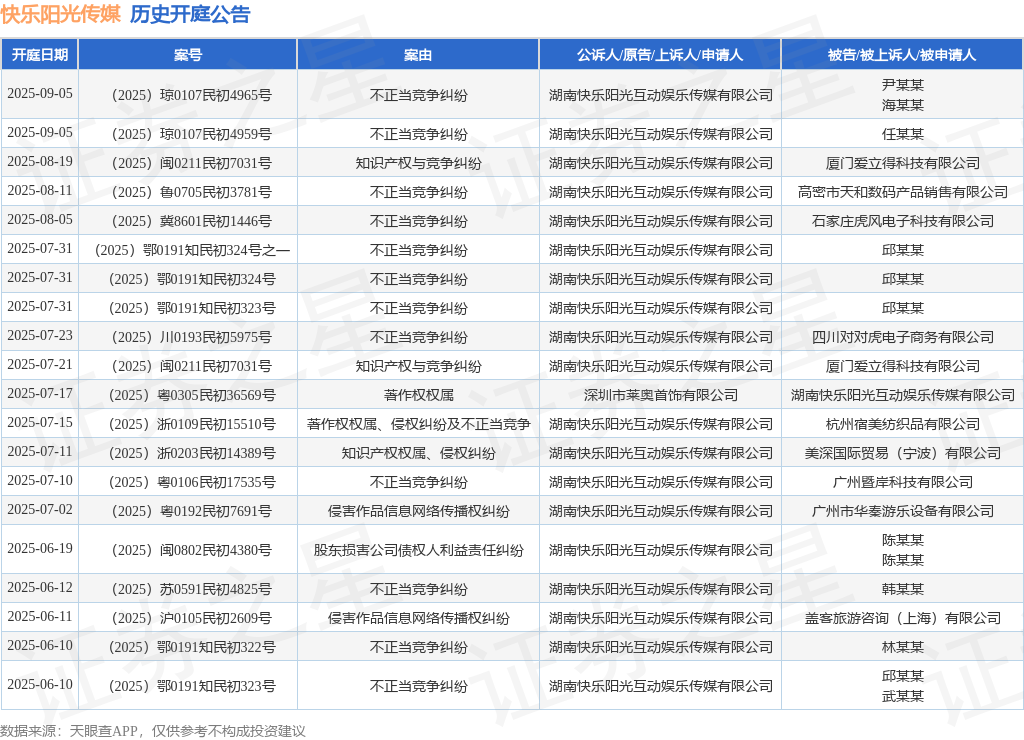Click cause 知识产权权属、侵权纠纷
Screen dimensions: 1024x740
(419, 453)
